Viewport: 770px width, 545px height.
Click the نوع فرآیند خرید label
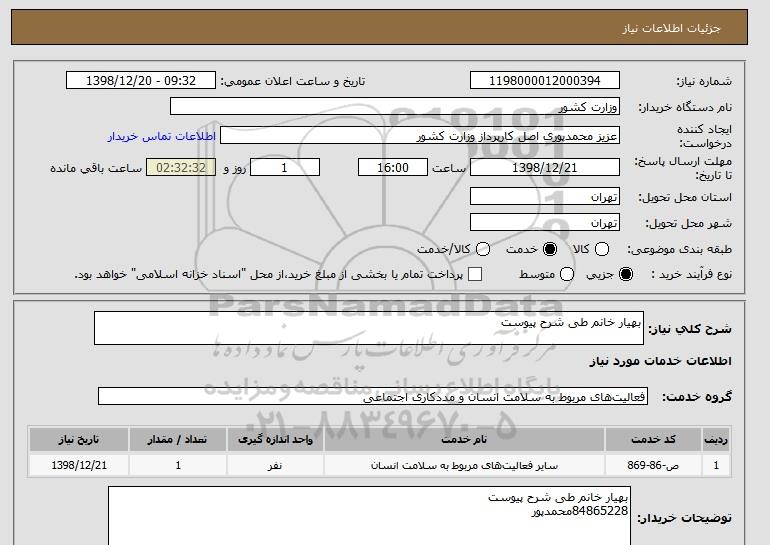click(691, 274)
